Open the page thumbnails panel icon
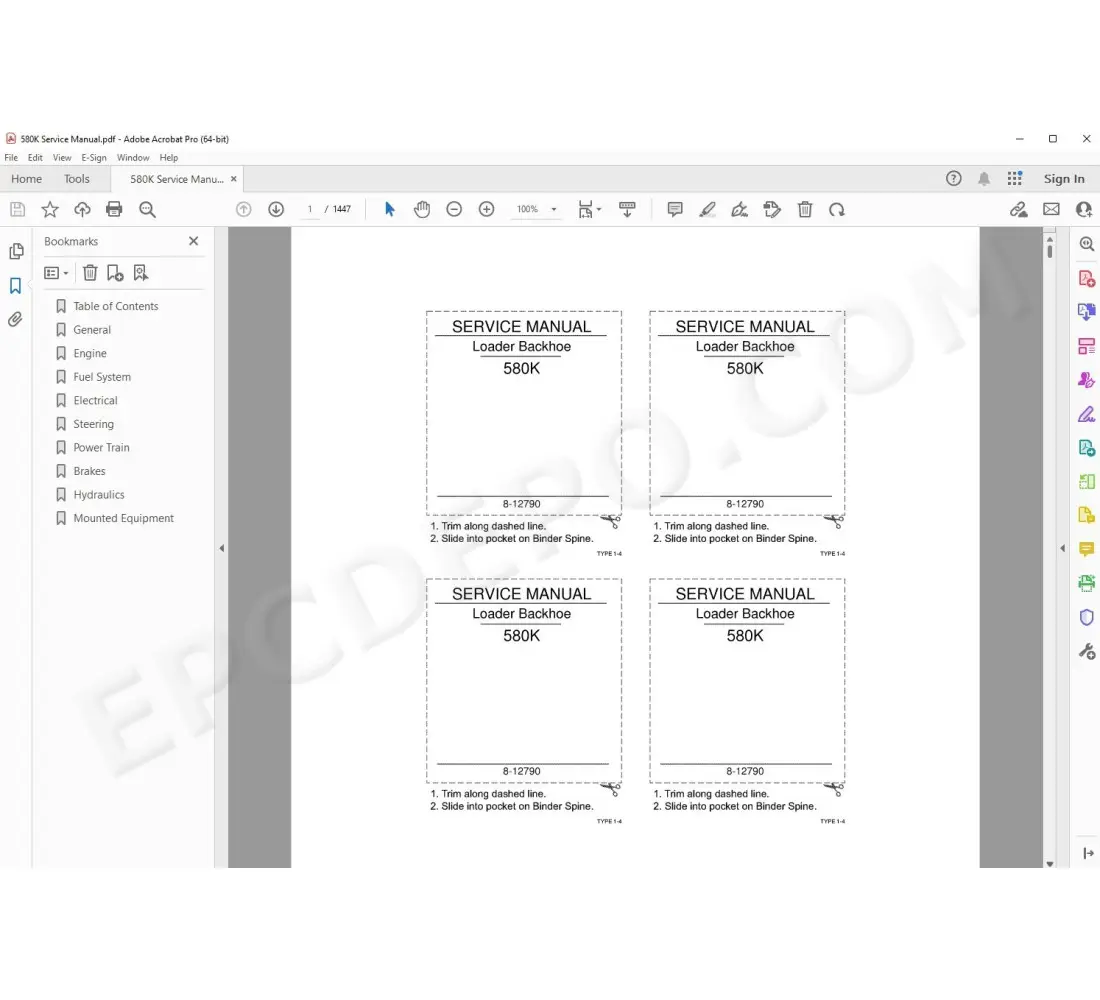Image resolution: width=1100 pixels, height=1000 pixels. [x=16, y=251]
